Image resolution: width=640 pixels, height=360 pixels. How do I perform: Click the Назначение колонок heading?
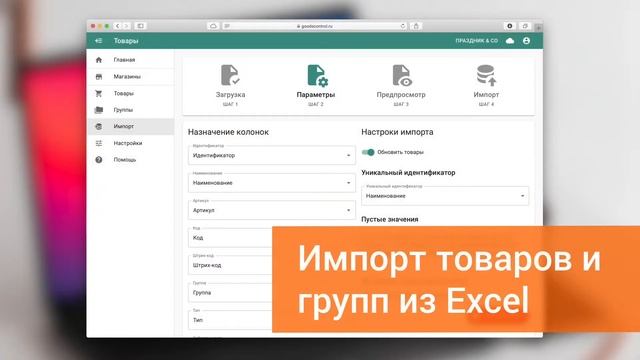pyautogui.click(x=228, y=132)
